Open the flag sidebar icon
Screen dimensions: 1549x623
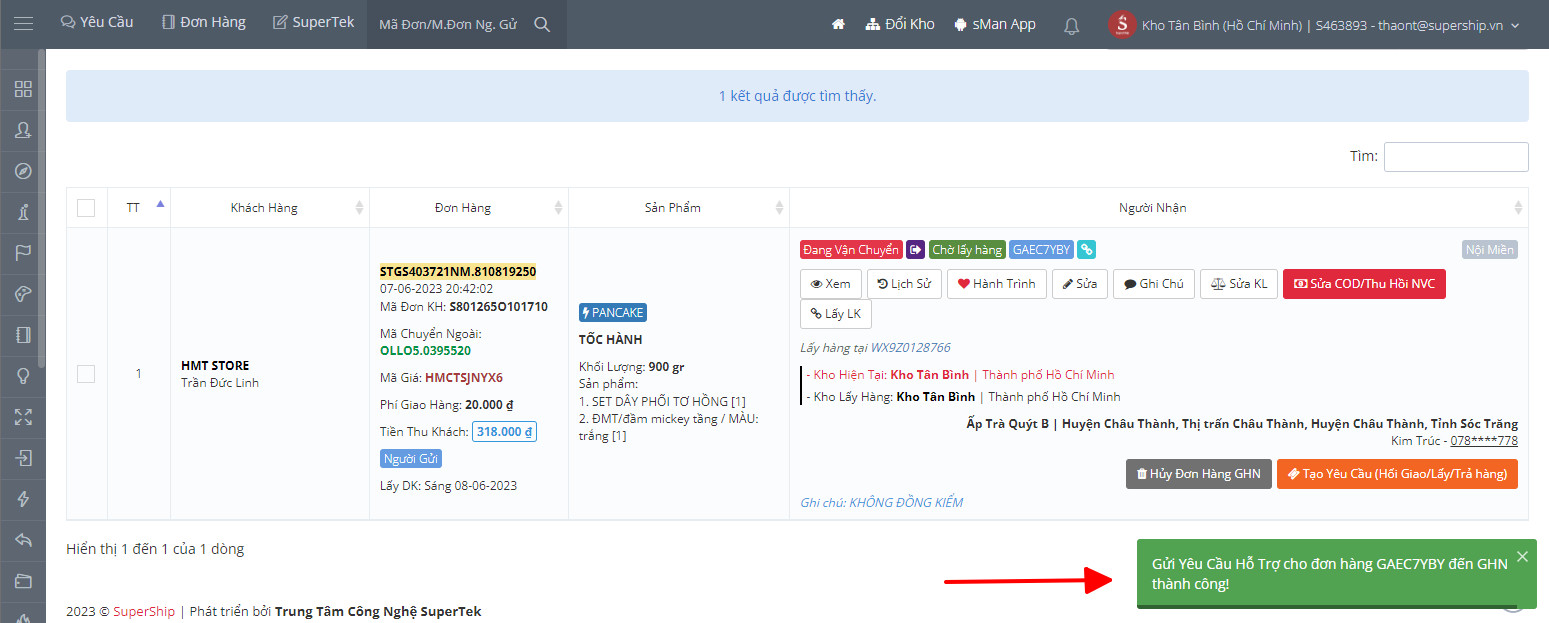23,253
